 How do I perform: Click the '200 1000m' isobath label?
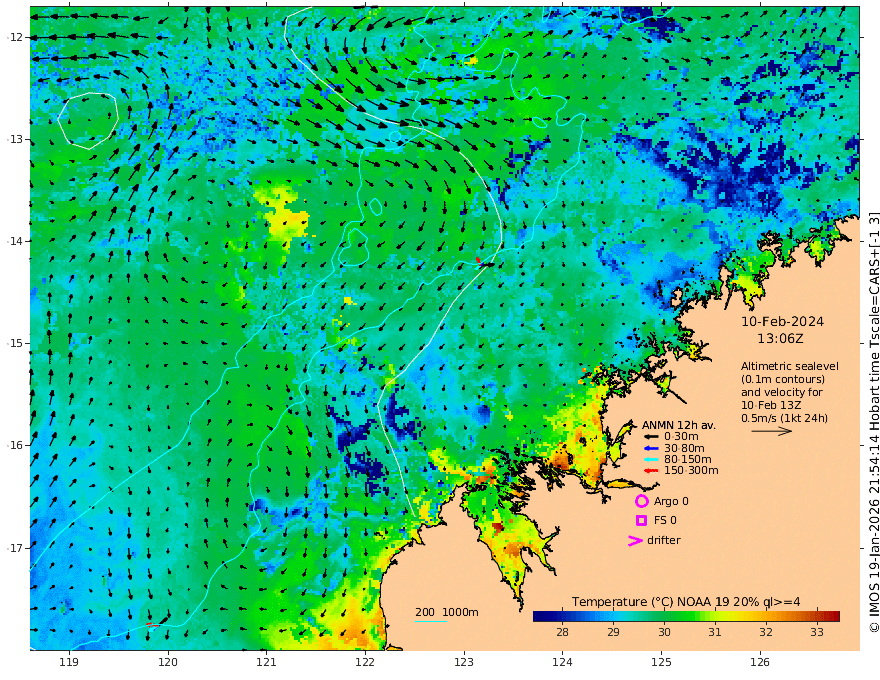[x=447, y=612]
